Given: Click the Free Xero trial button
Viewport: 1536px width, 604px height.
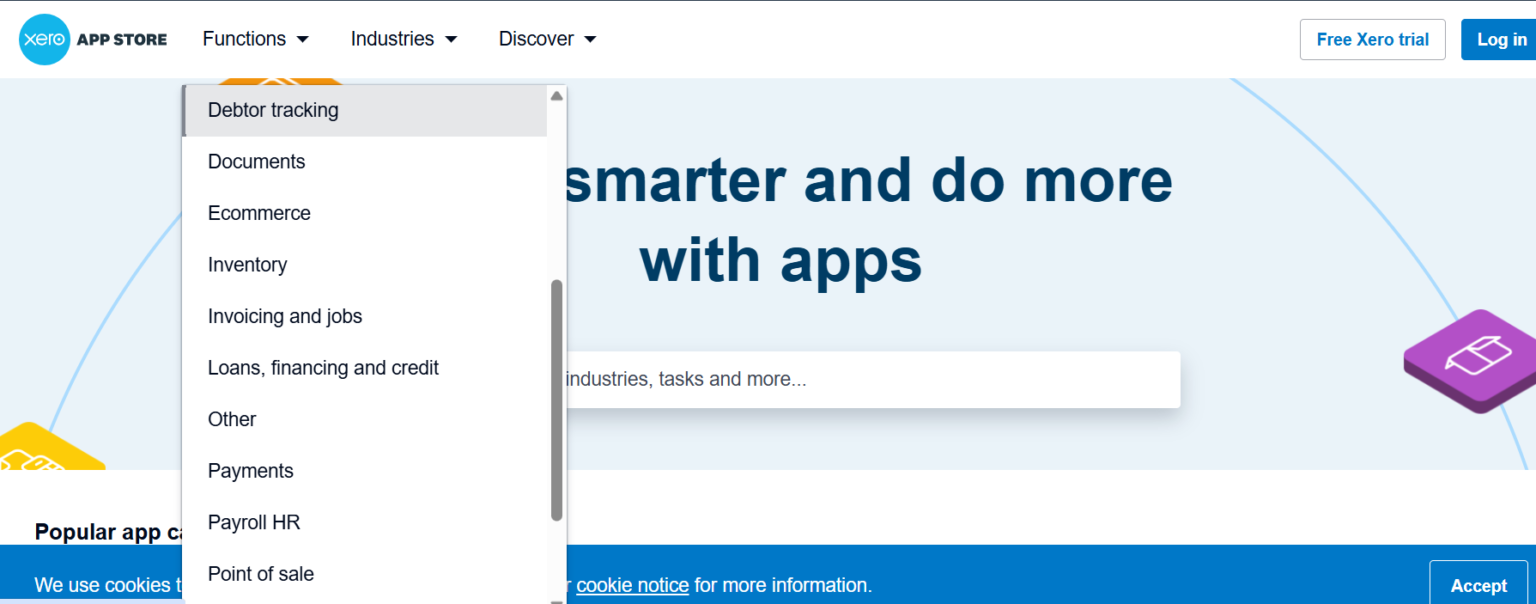Looking at the screenshot, I should point(1372,40).
